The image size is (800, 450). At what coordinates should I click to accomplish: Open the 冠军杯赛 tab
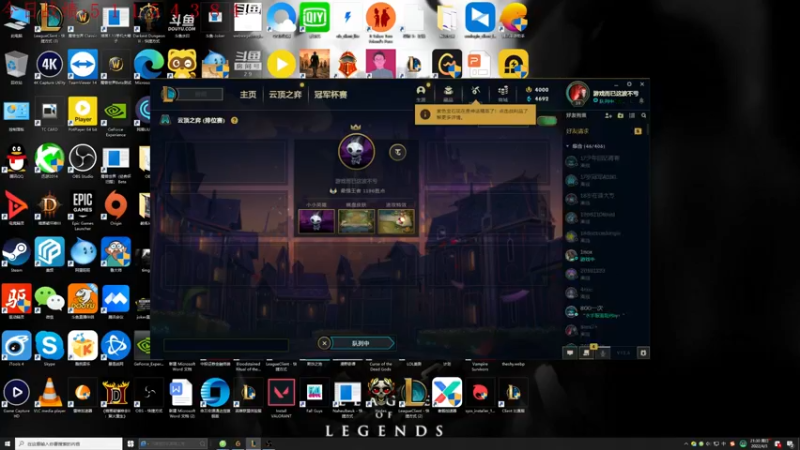tap(331, 94)
